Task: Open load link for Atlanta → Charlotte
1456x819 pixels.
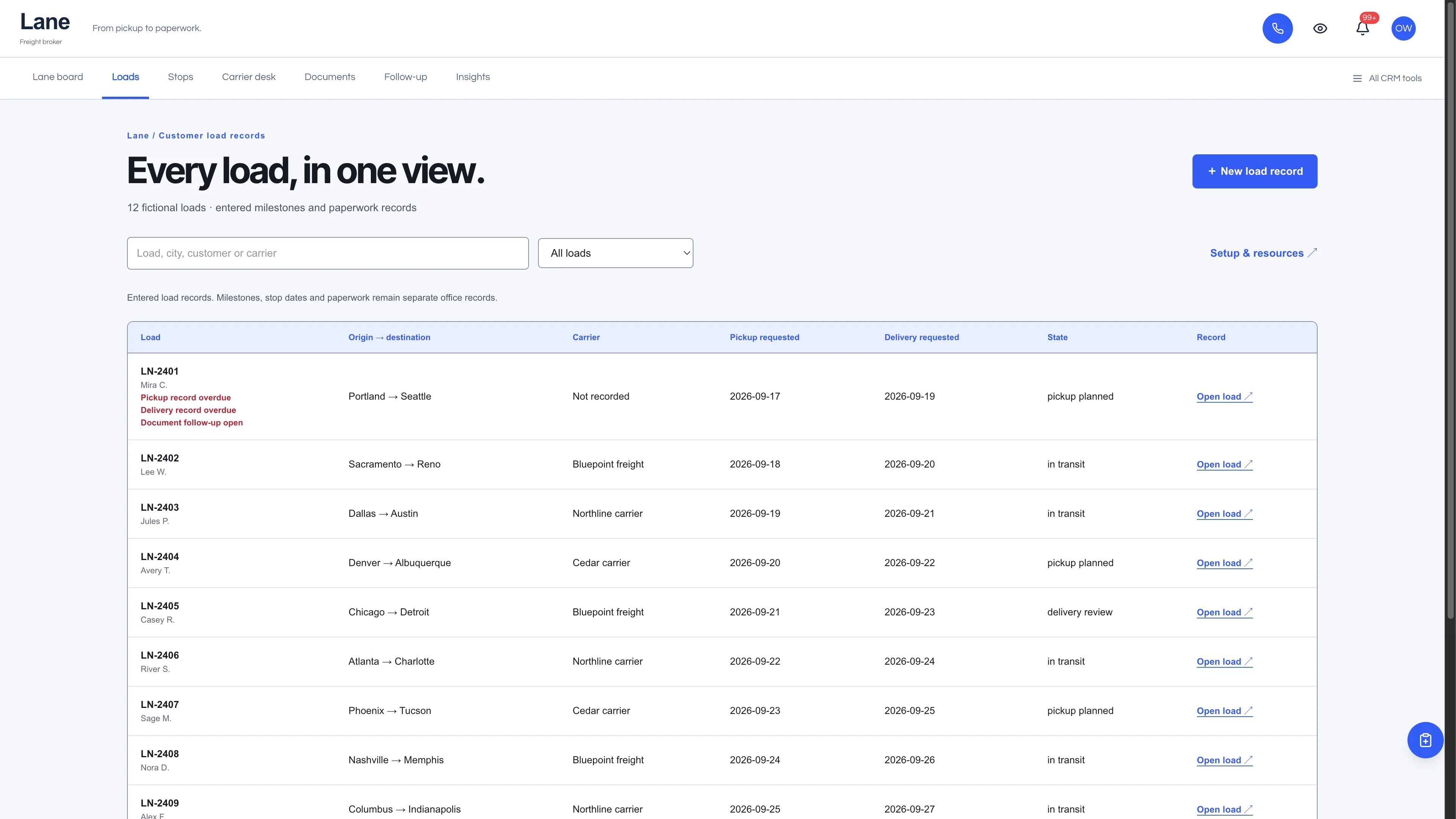Action: click(x=1224, y=661)
